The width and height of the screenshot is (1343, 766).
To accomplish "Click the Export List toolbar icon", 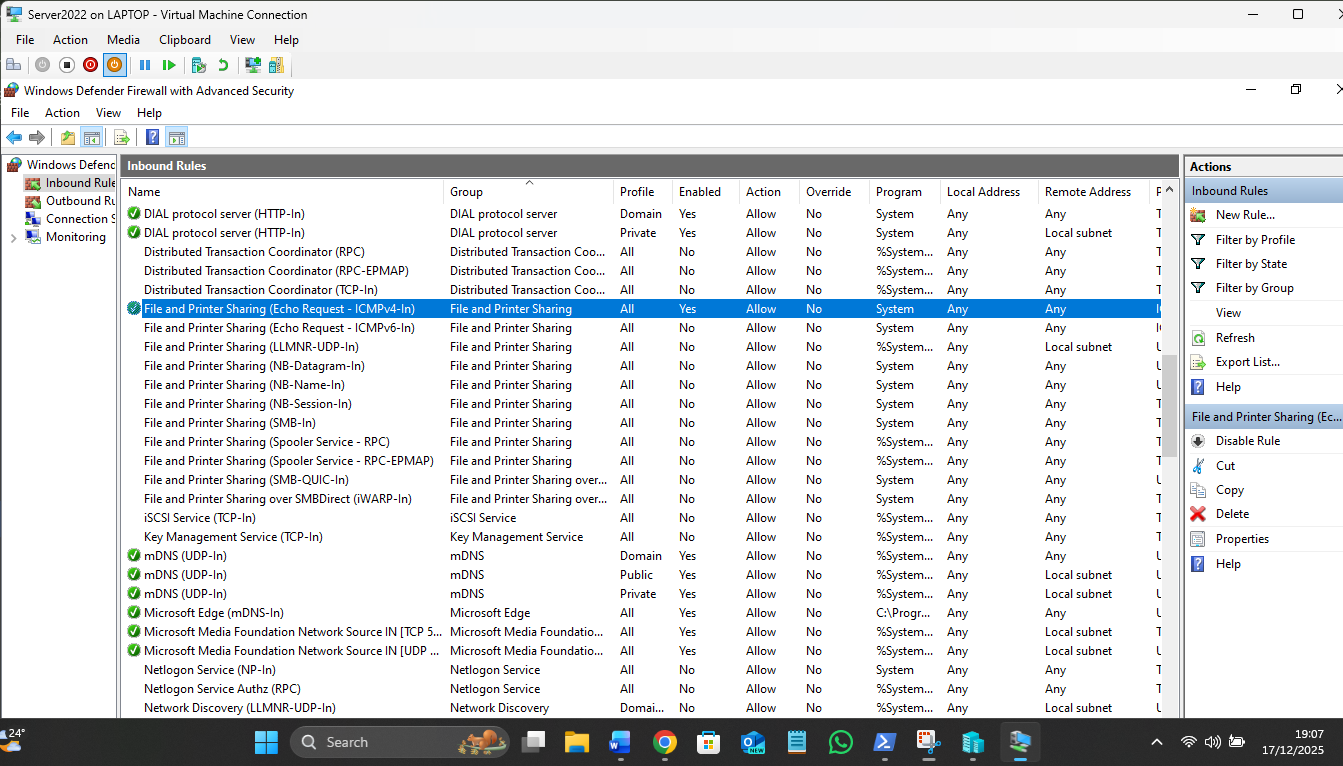I will click(122, 137).
